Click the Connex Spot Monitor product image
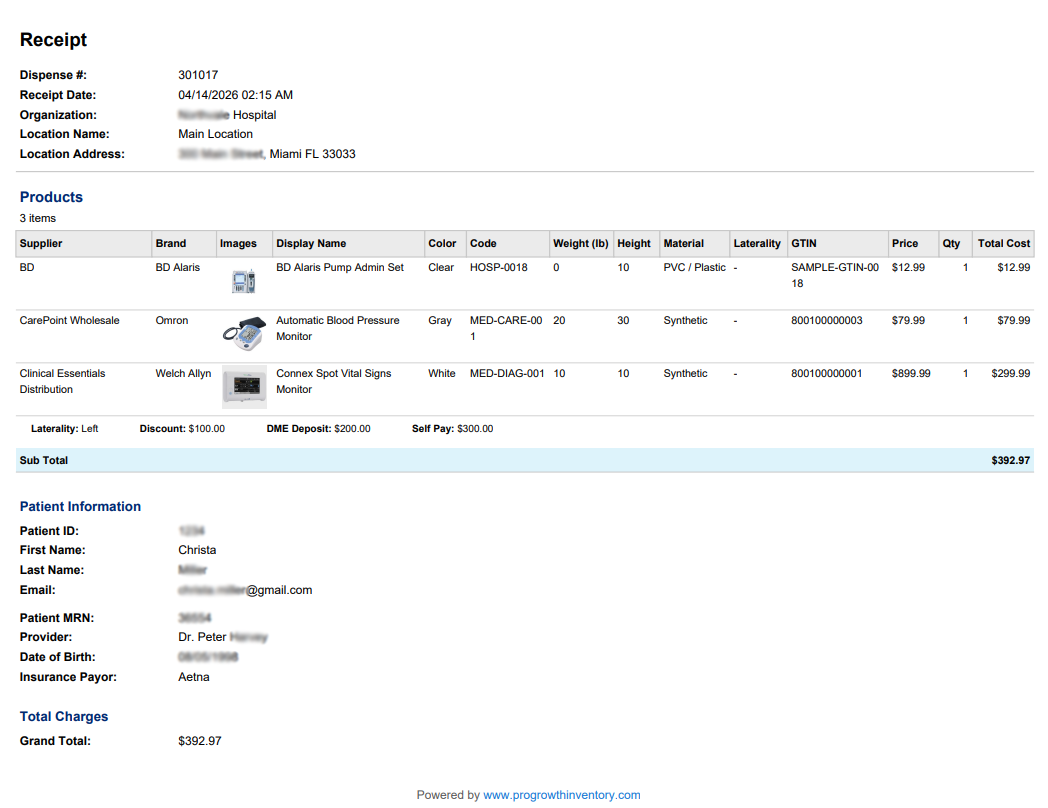Screen dimensions: 1048x808 click(244, 387)
